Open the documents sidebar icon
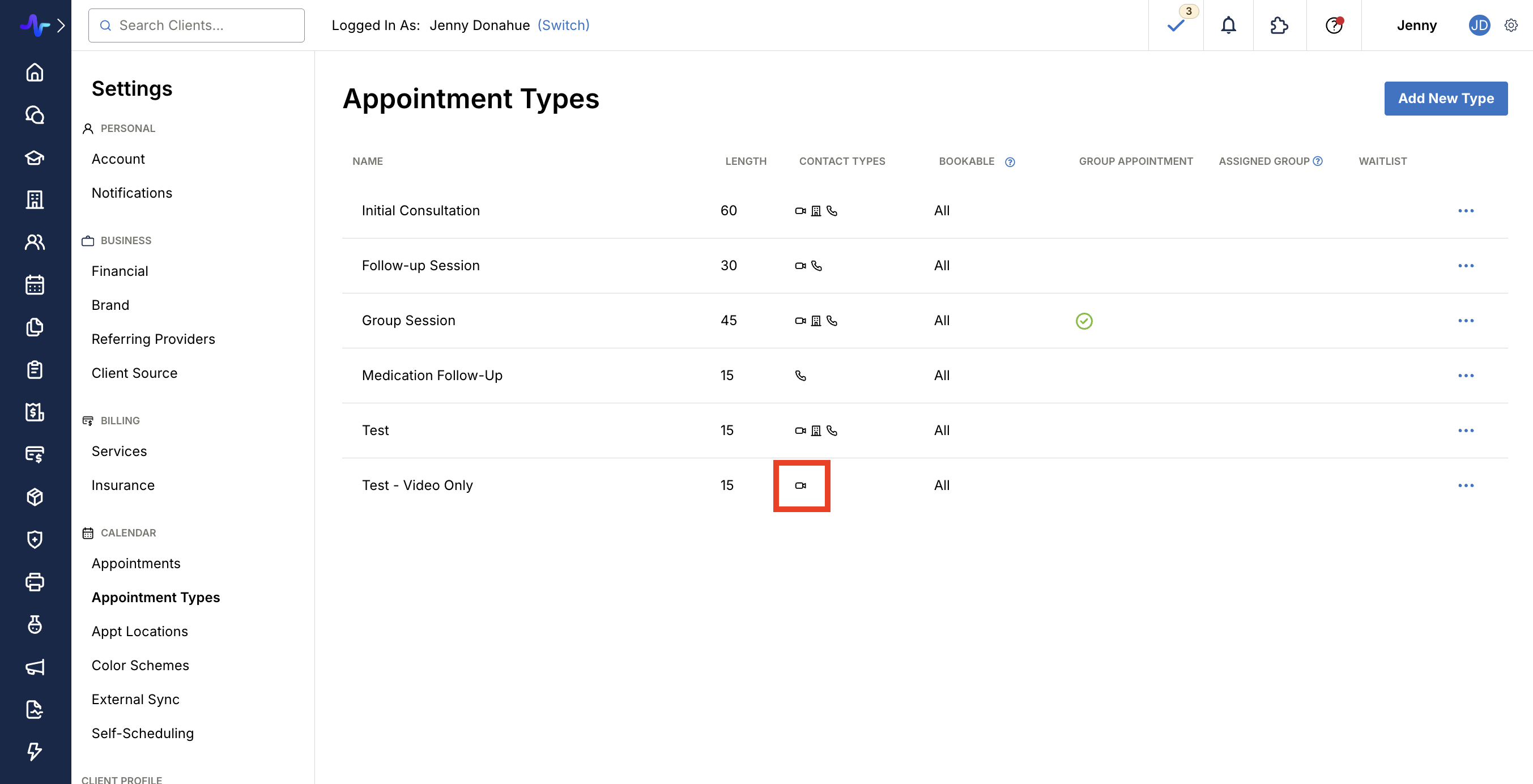1533x784 pixels. tap(35, 327)
